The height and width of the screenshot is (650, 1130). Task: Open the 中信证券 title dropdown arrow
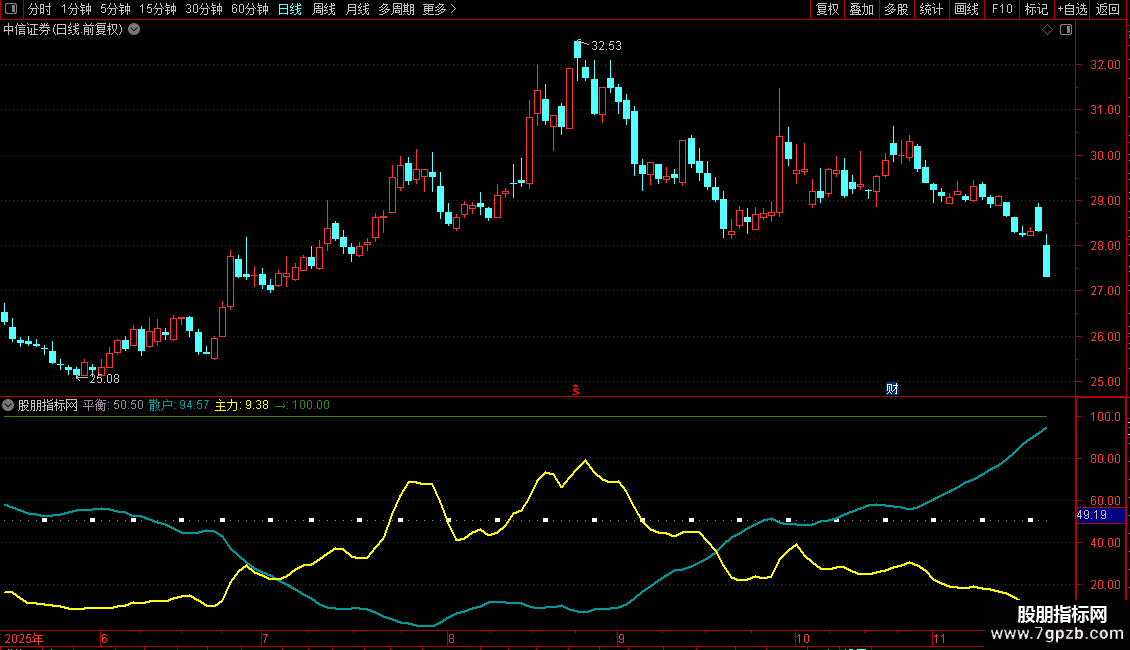(135, 29)
